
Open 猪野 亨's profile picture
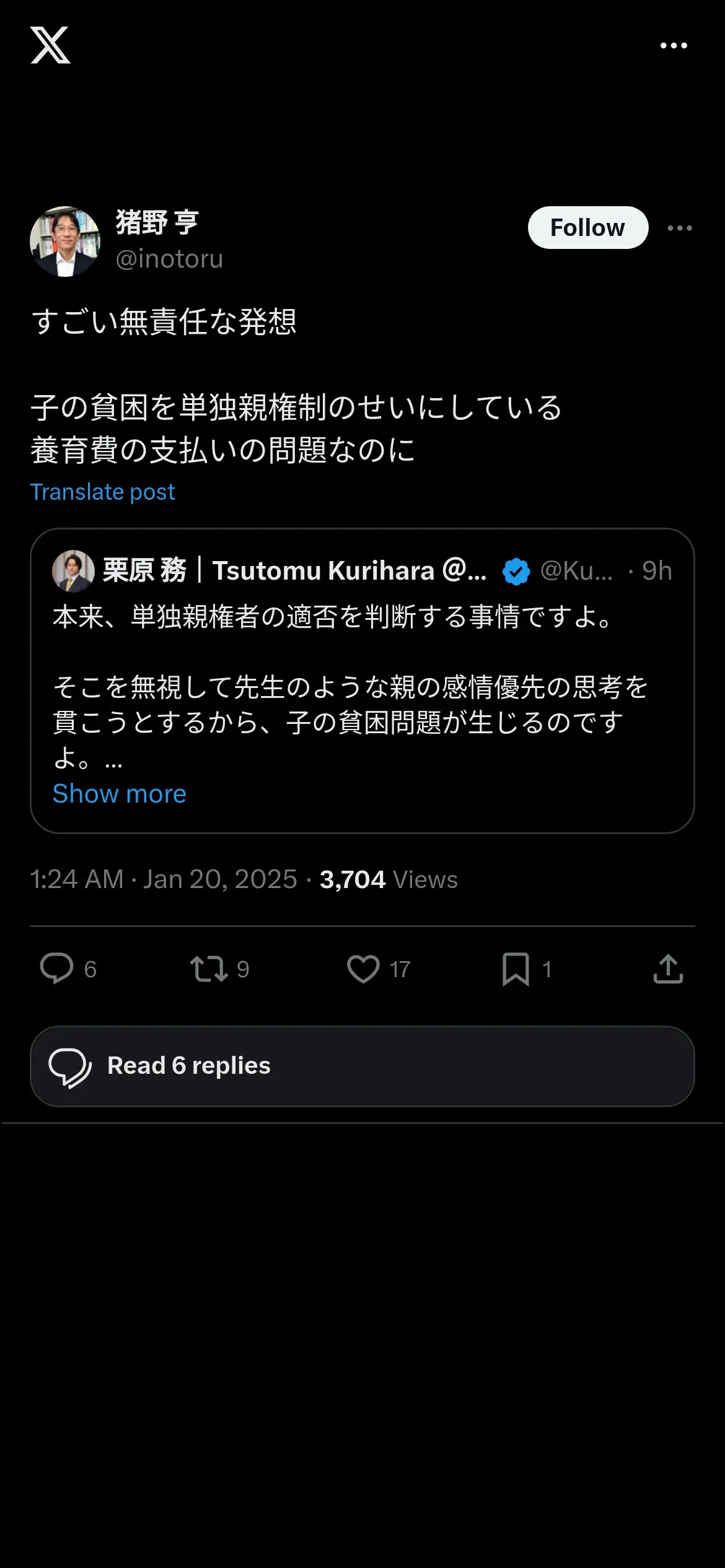click(65, 242)
